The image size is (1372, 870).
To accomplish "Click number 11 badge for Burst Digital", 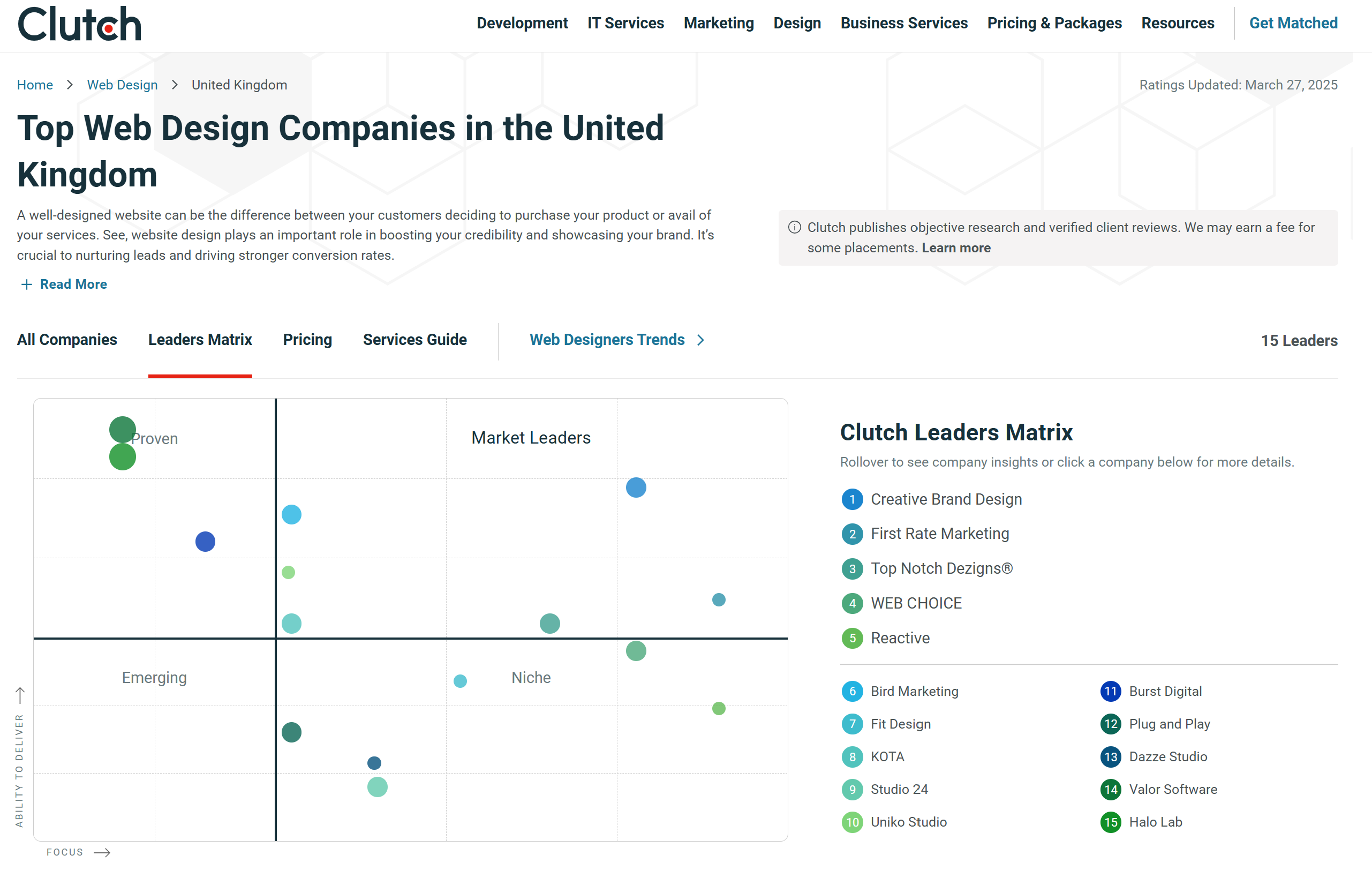I will pyautogui.click(x=1110, y=692).
